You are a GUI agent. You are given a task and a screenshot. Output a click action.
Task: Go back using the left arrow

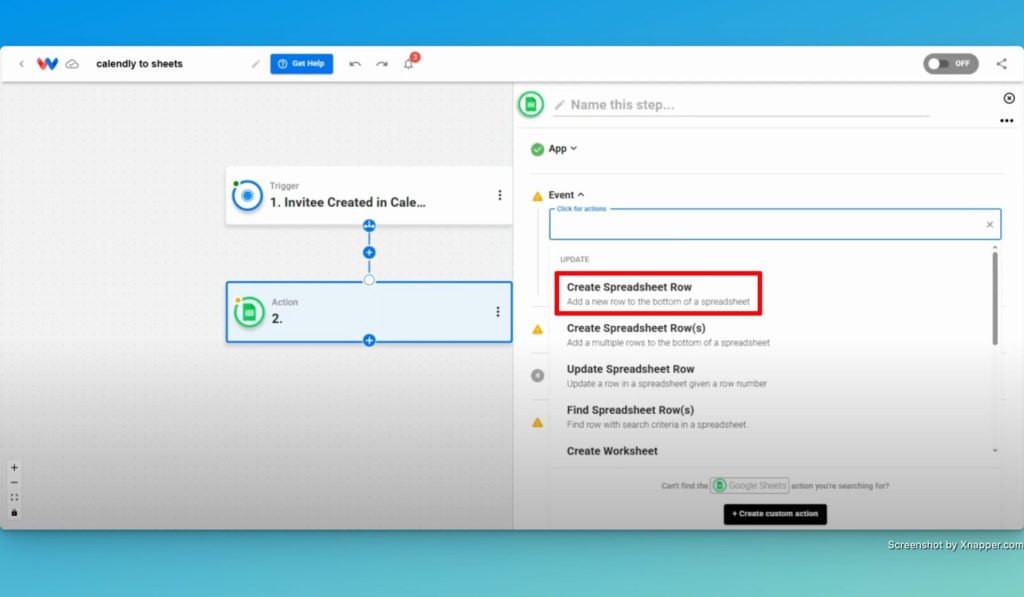22,63
